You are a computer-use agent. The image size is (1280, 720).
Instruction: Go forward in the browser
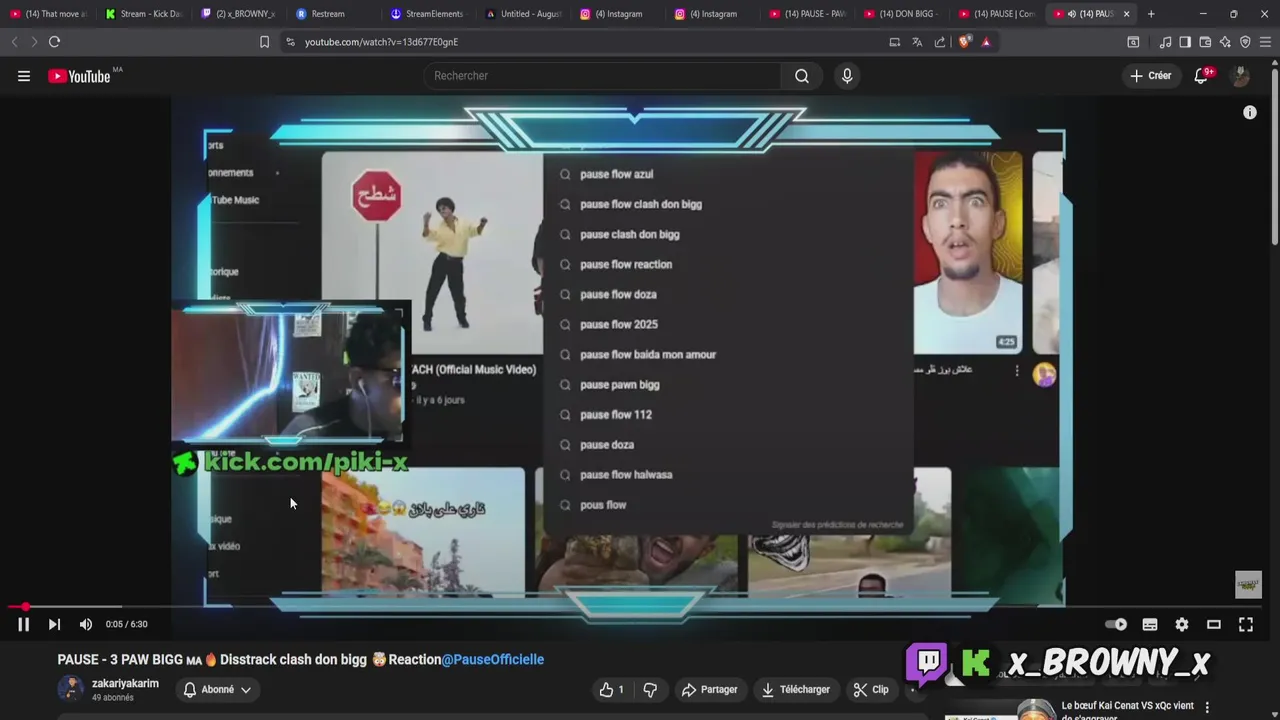click(x=33, y=42)
